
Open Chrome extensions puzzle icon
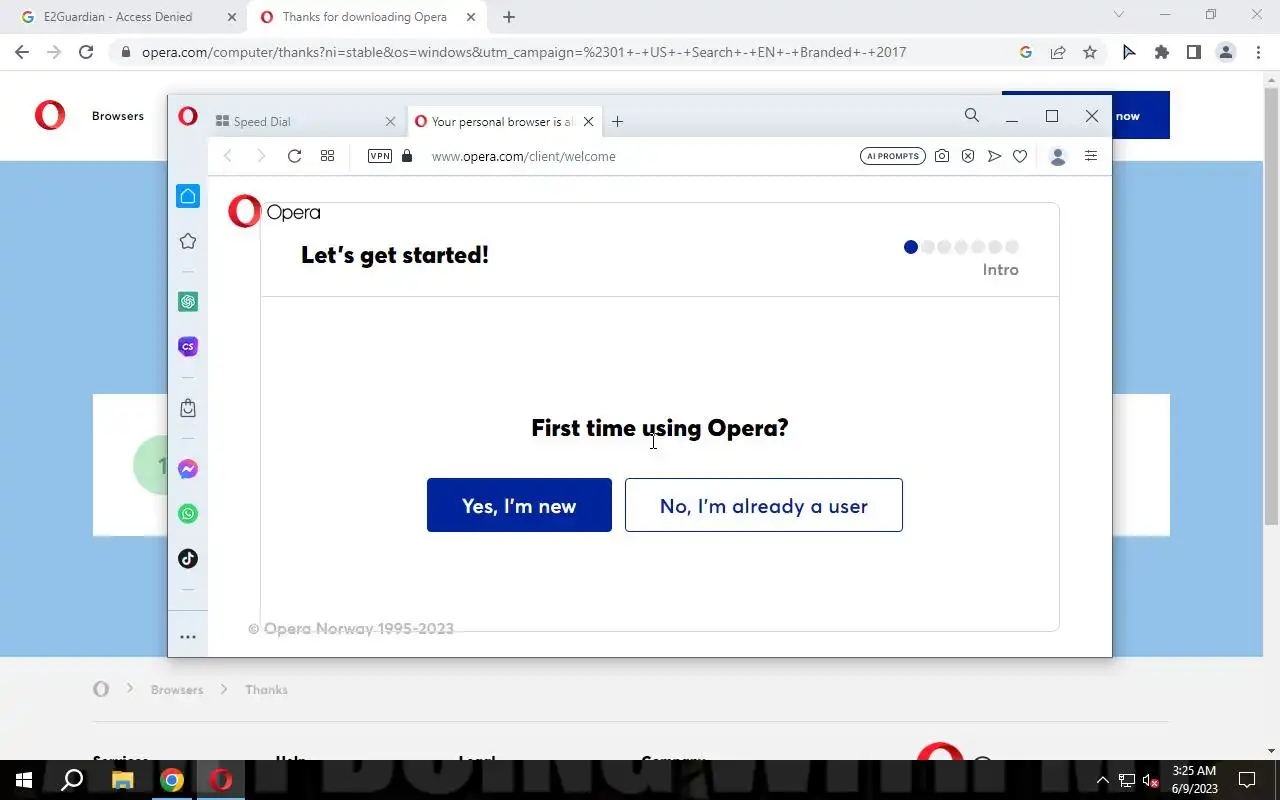[x=1161, y=52]
